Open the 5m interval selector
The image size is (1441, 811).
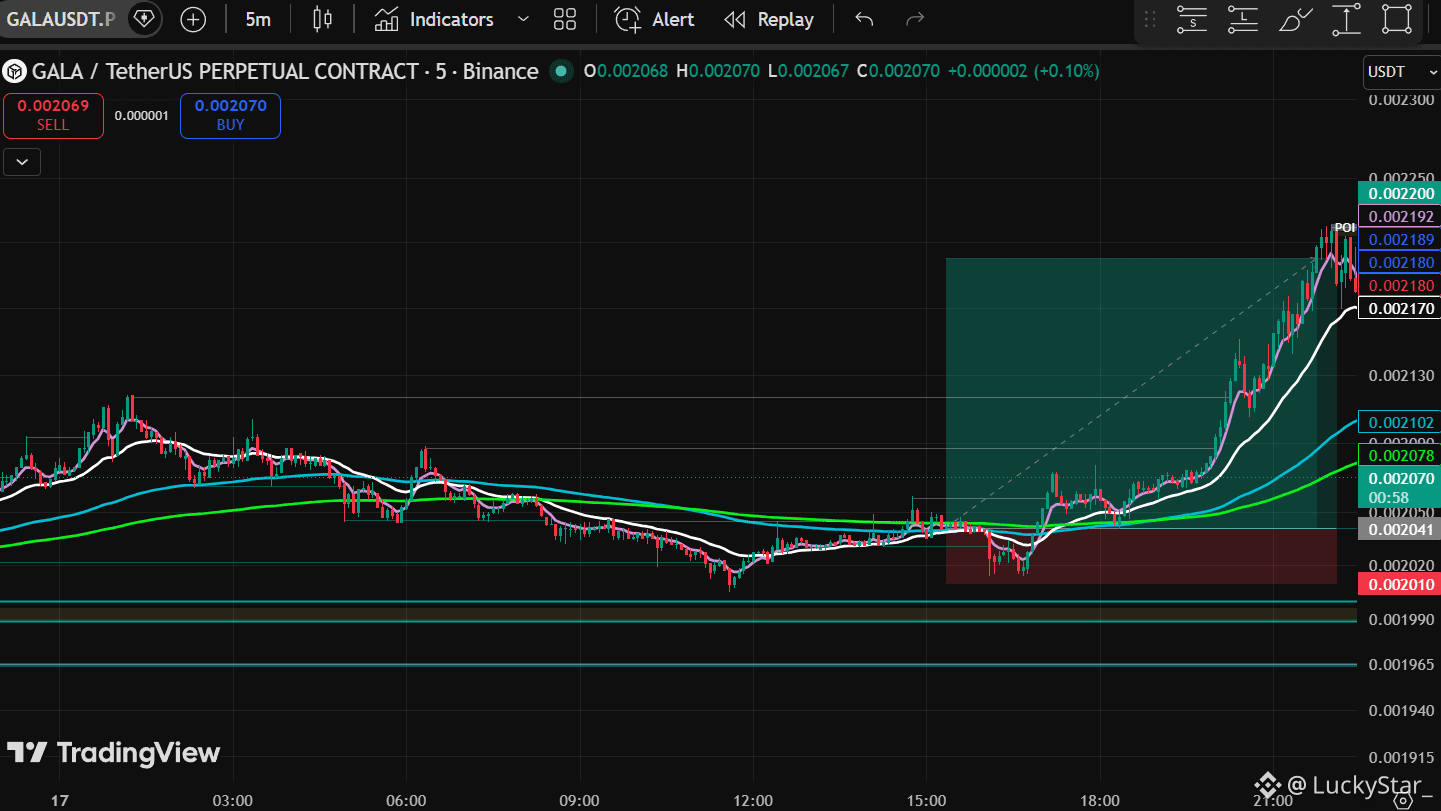click(x=258, y=19)
